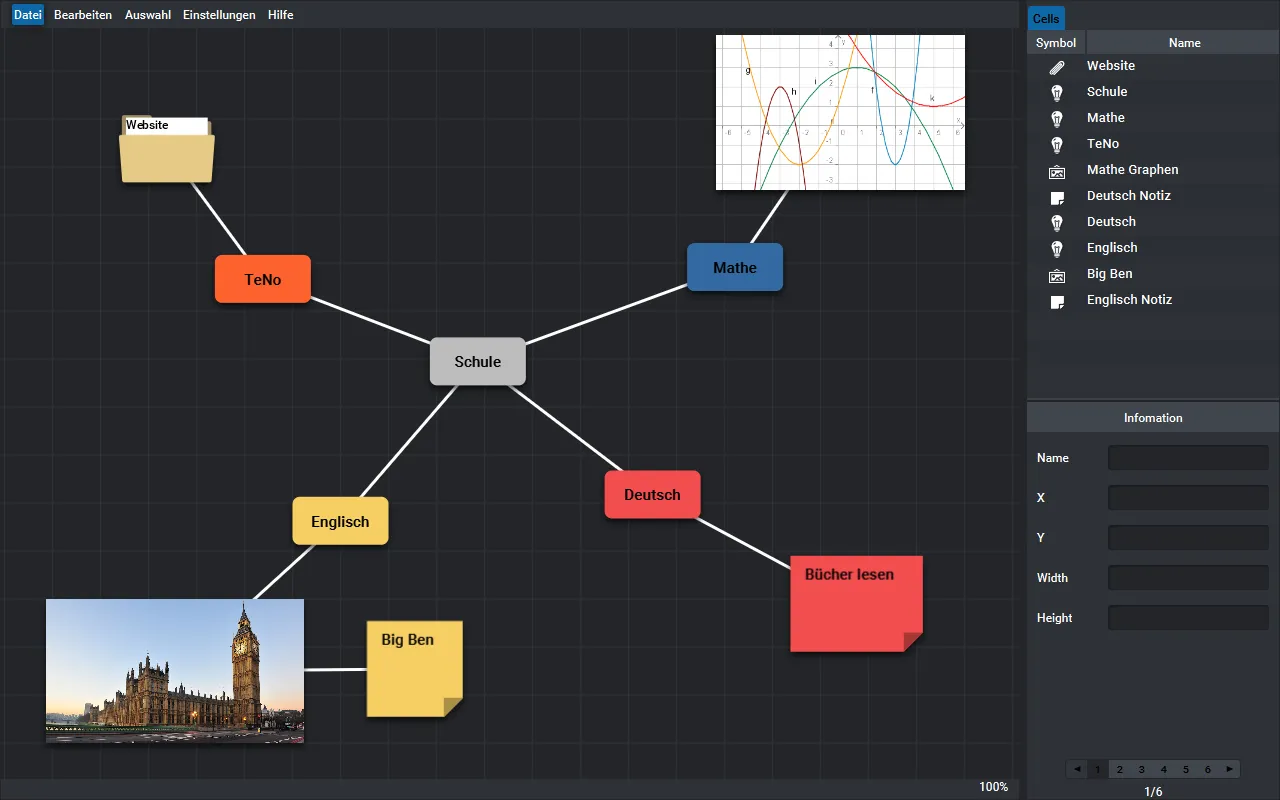Viewport: 1280px width, 800px height.
Task: Click the paperclip icon beside Website
Action: click(1056, 67)
